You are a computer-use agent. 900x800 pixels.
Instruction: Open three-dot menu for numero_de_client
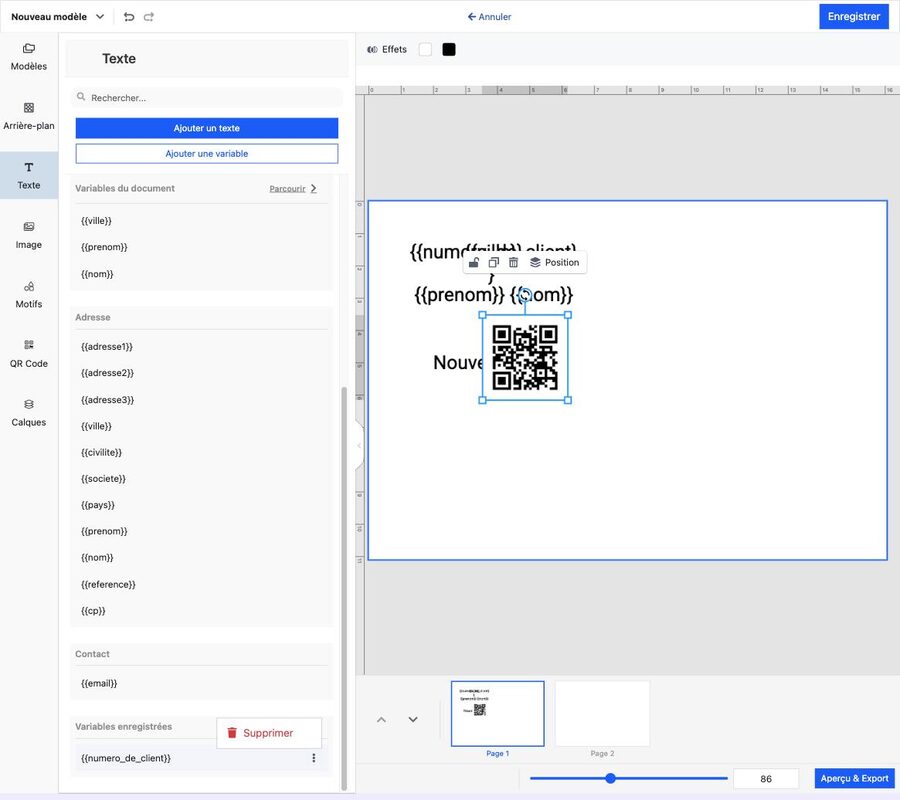(x=313, y=758)
